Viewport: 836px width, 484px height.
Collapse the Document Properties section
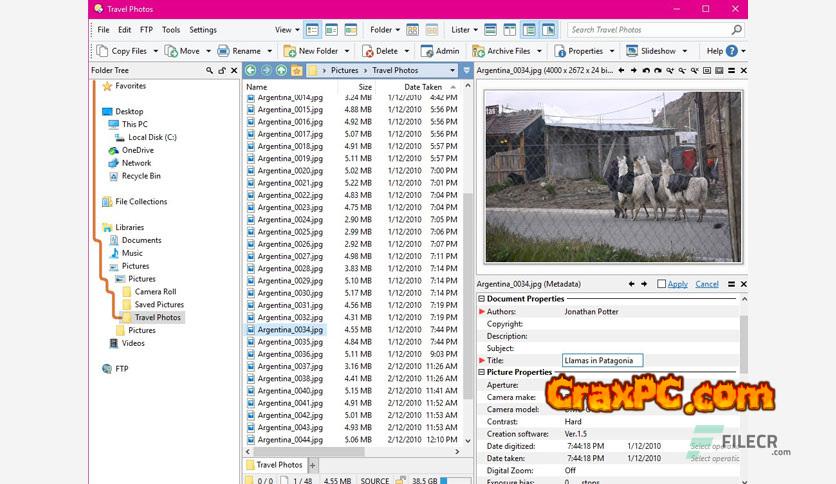(x=482, y=299)
